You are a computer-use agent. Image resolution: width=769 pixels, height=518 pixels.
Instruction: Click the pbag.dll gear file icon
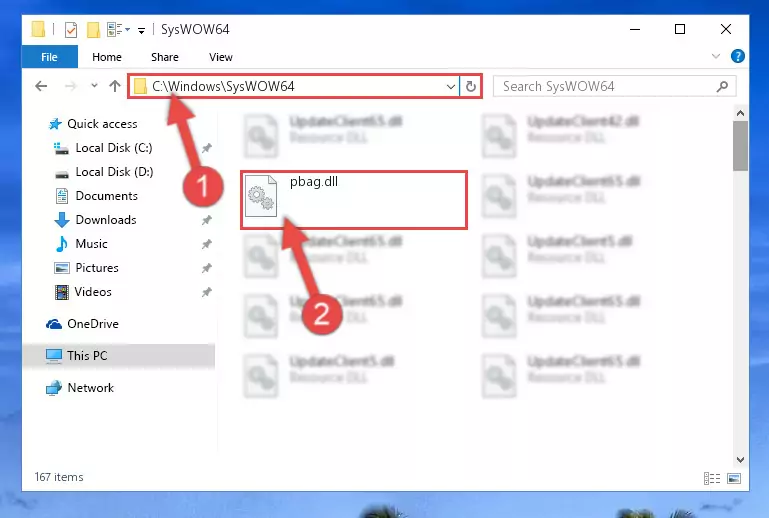point(261,196)
